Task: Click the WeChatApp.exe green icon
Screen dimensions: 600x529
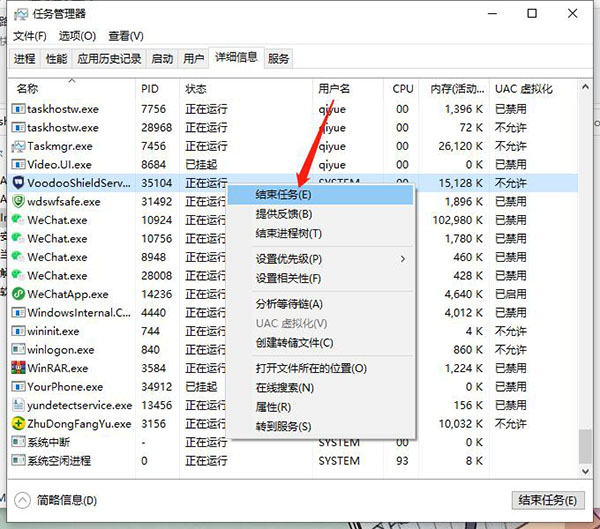Action: [x=18, y=294]
